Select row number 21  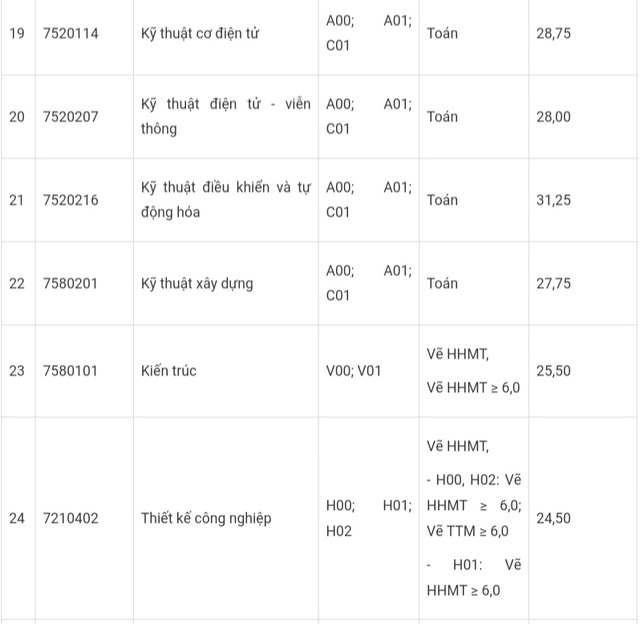pos(17,200)
